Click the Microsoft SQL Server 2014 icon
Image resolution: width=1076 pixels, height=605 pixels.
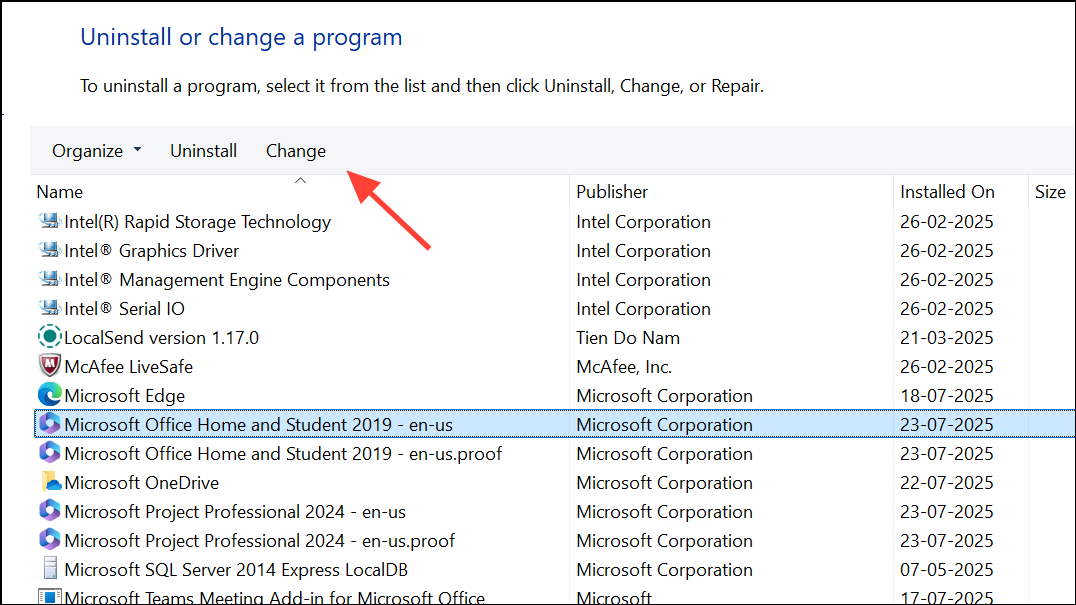tap(50, 569)
